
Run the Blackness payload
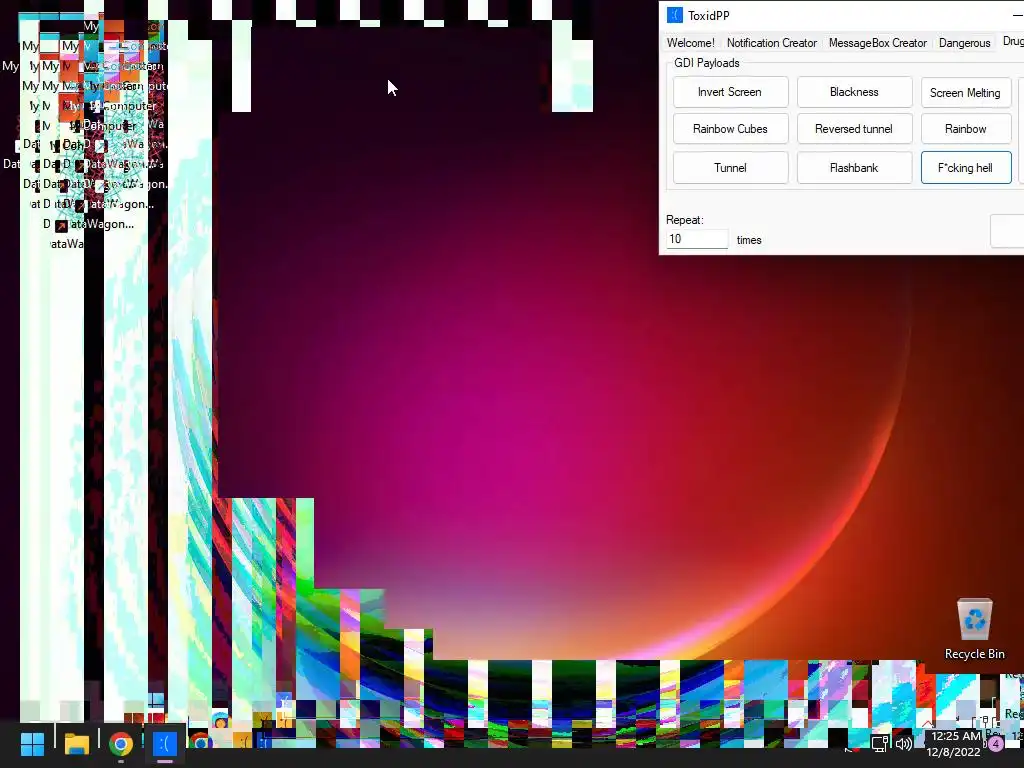pyautogui.click(x=854, y=92)
